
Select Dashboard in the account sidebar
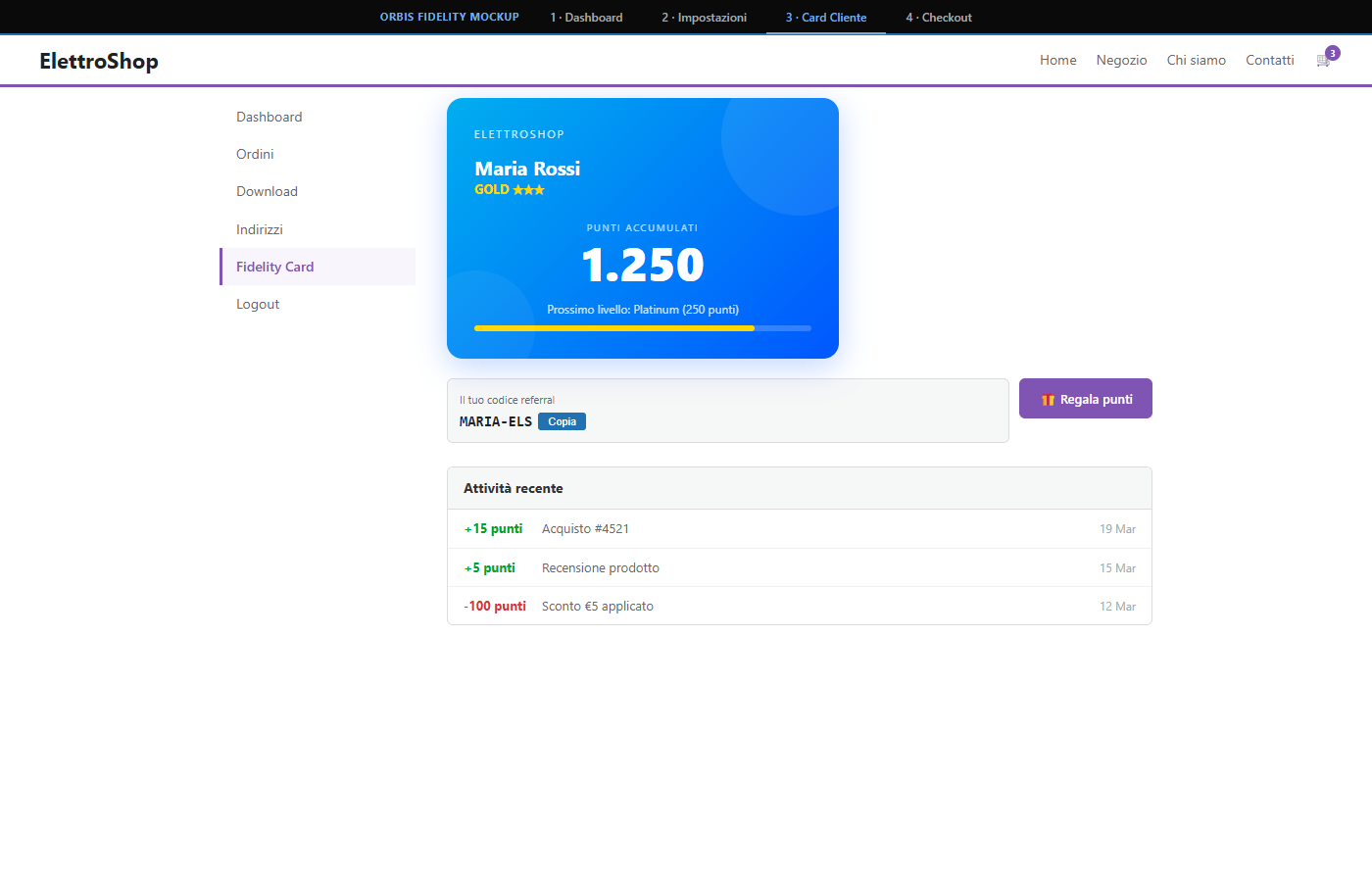tap(269, 117)
